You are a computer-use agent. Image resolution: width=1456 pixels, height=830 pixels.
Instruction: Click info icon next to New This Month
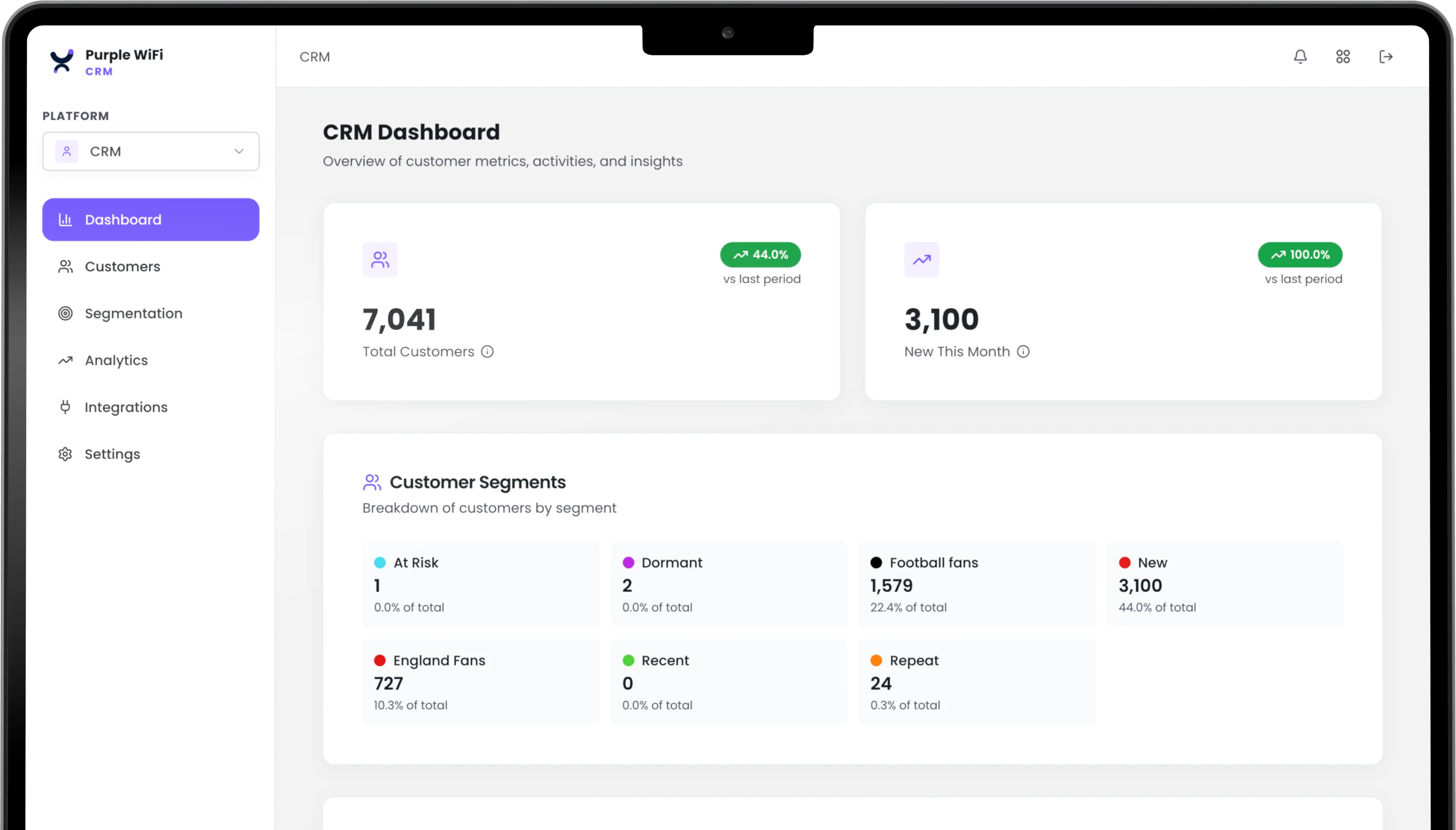click(1023, 351)
